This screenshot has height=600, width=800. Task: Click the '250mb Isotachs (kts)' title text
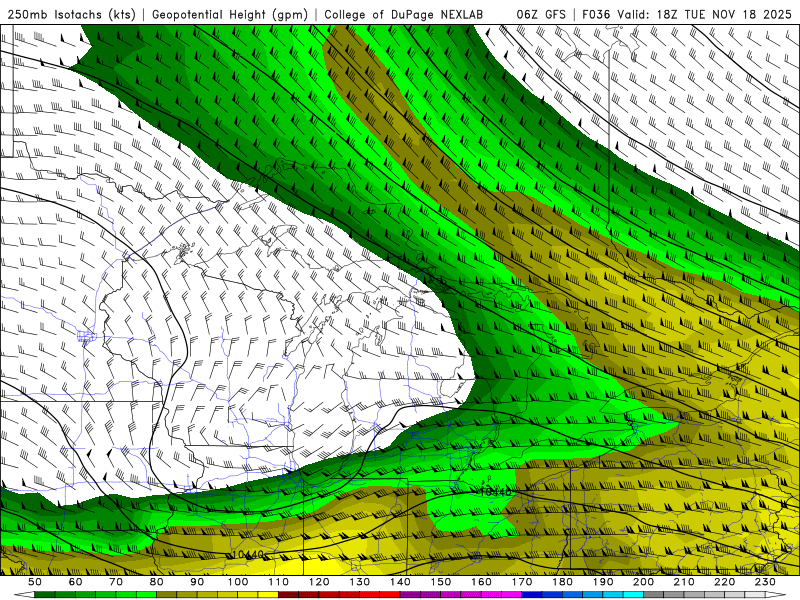(71, 14)
